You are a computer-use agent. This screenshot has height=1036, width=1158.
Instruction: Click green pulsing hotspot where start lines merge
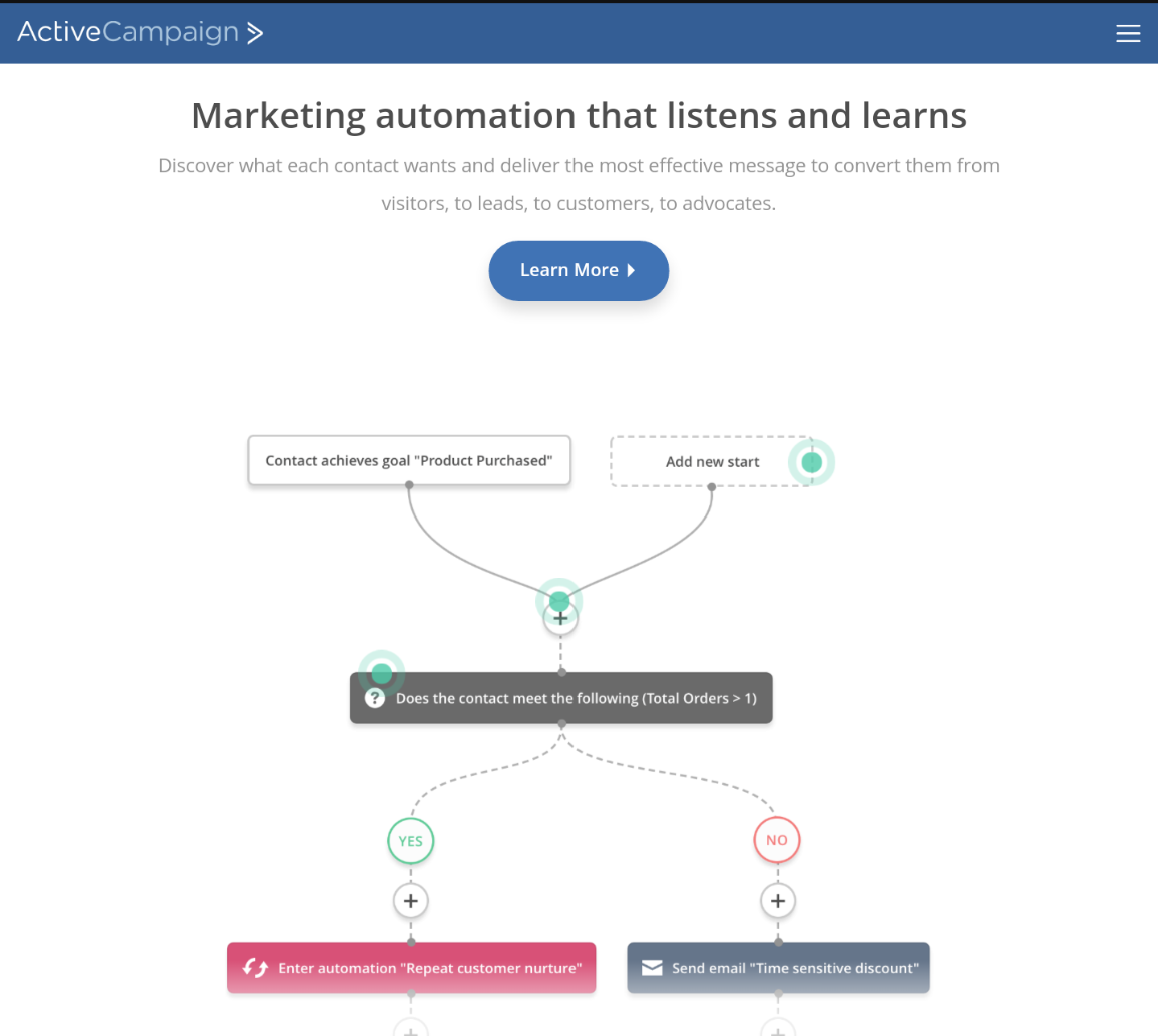pos(558,601)
